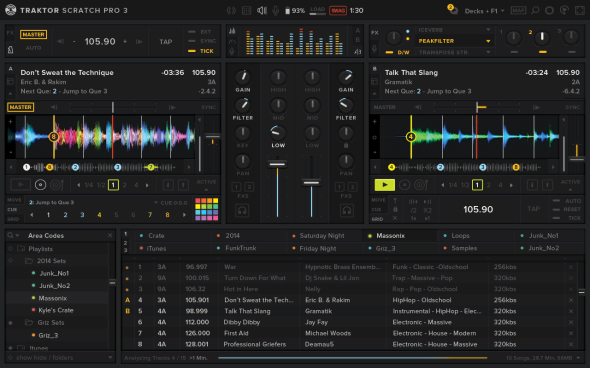
Task: Click the Deck A loop-in button
Action: click(168, 185)
